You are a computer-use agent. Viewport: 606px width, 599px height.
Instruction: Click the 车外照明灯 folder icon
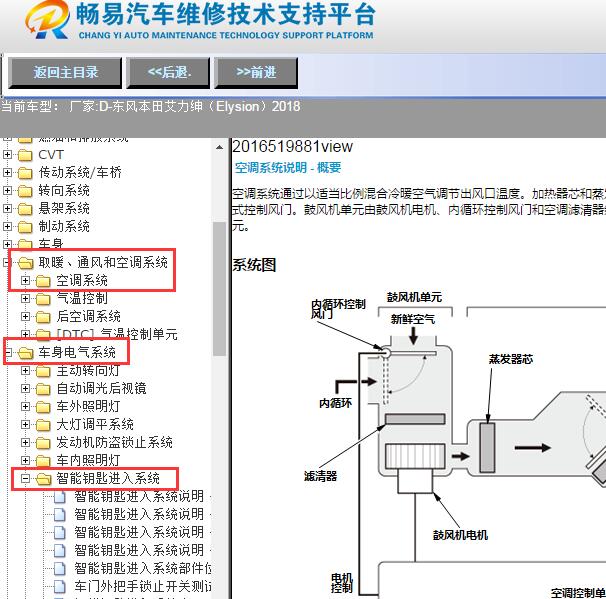click(43, 407)
